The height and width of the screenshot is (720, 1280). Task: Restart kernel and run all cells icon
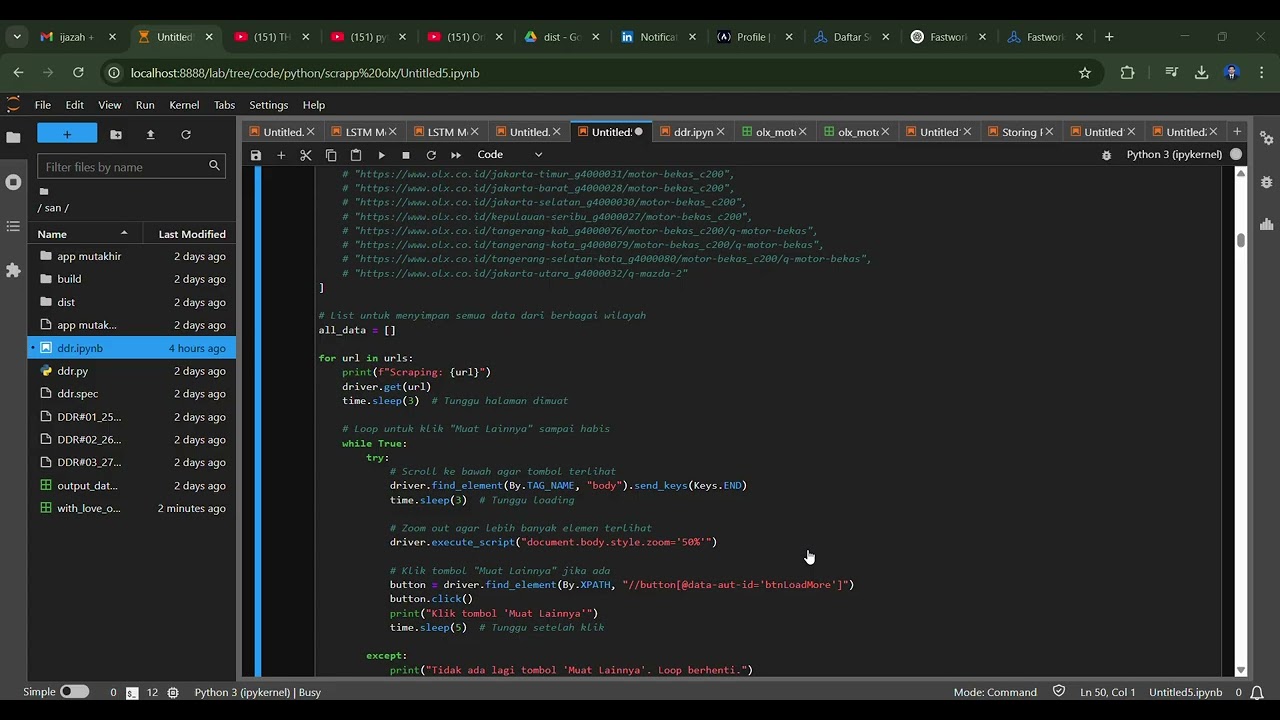point(456,155)
